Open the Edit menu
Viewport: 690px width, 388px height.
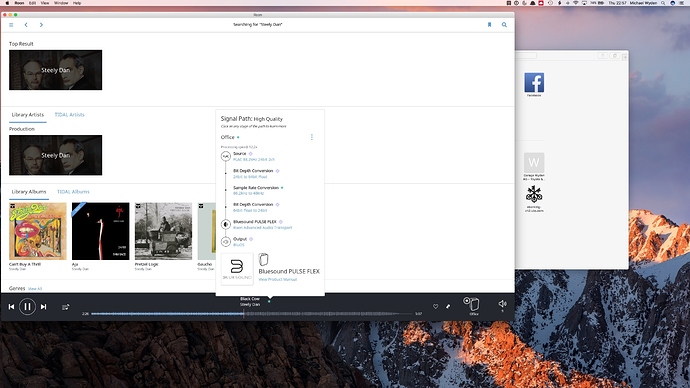click(33, 3)
